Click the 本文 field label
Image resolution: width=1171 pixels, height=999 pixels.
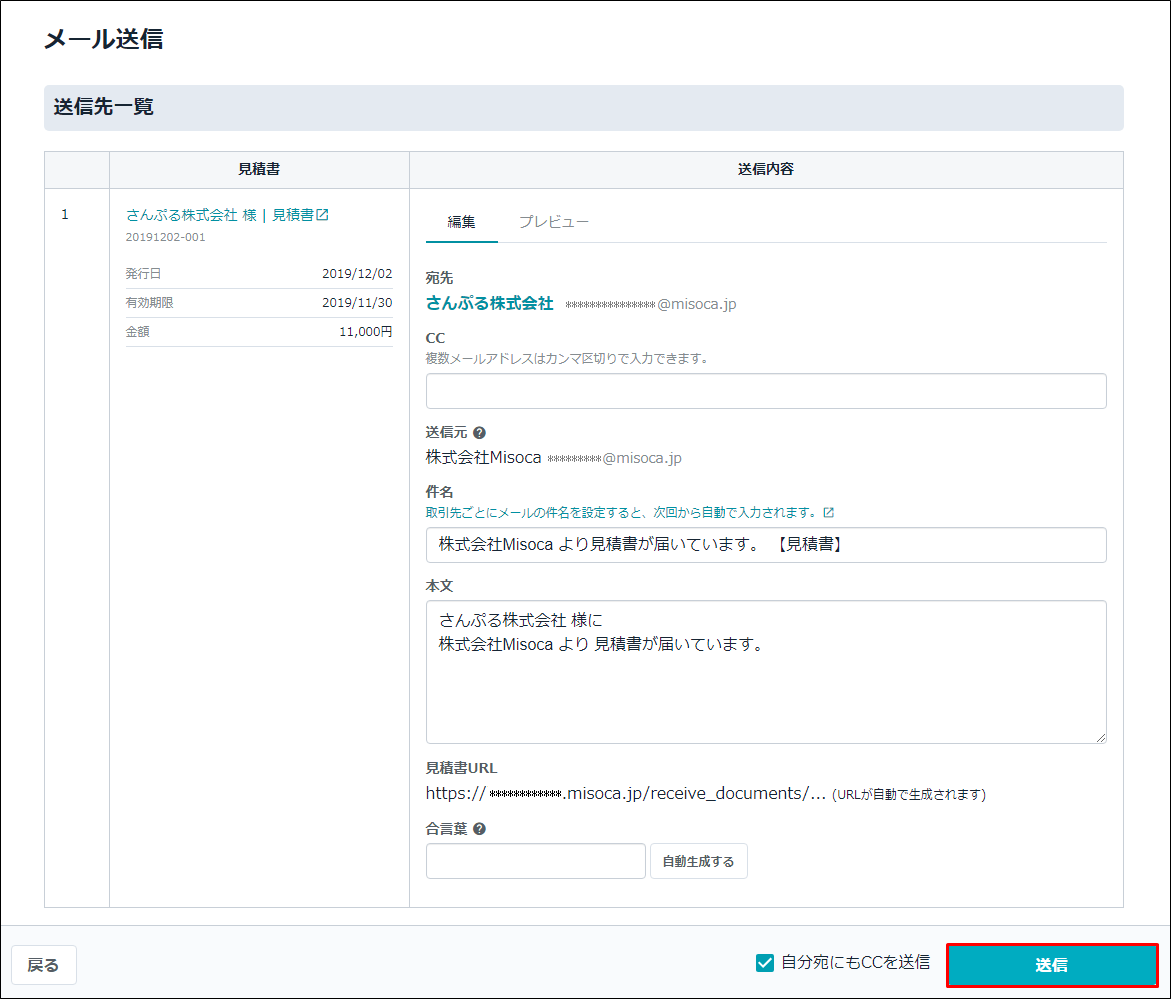(439, 586)
